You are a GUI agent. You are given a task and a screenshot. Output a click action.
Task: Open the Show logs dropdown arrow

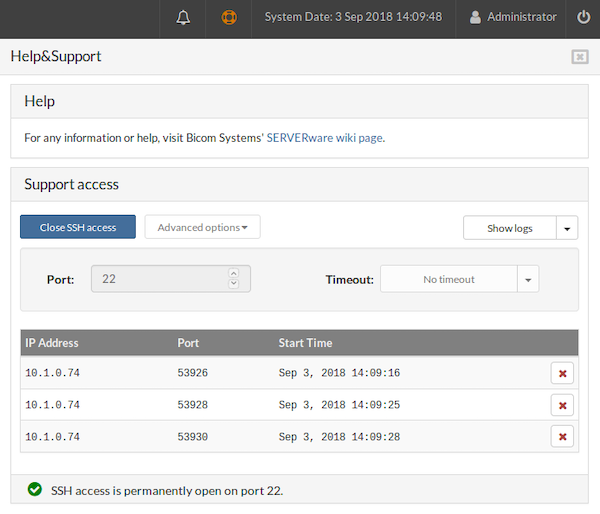(x=567, y=228)
